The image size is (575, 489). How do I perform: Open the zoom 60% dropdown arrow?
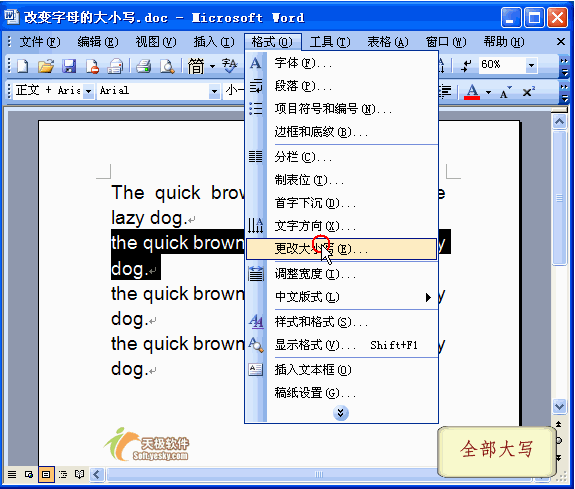click(531, 66)
